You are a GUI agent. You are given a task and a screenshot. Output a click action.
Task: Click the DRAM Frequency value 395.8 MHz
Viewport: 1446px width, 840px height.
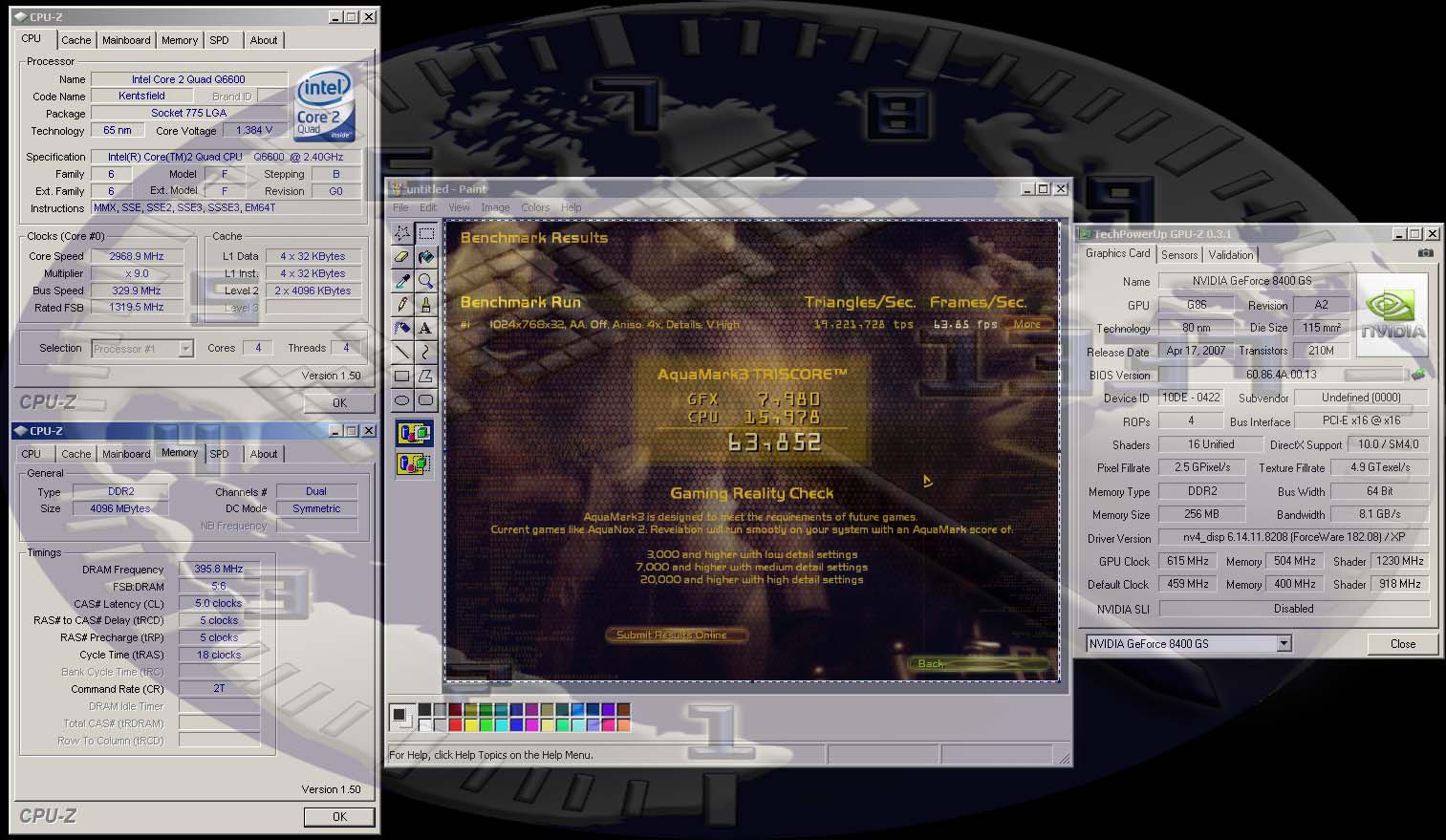coord(219,569)
